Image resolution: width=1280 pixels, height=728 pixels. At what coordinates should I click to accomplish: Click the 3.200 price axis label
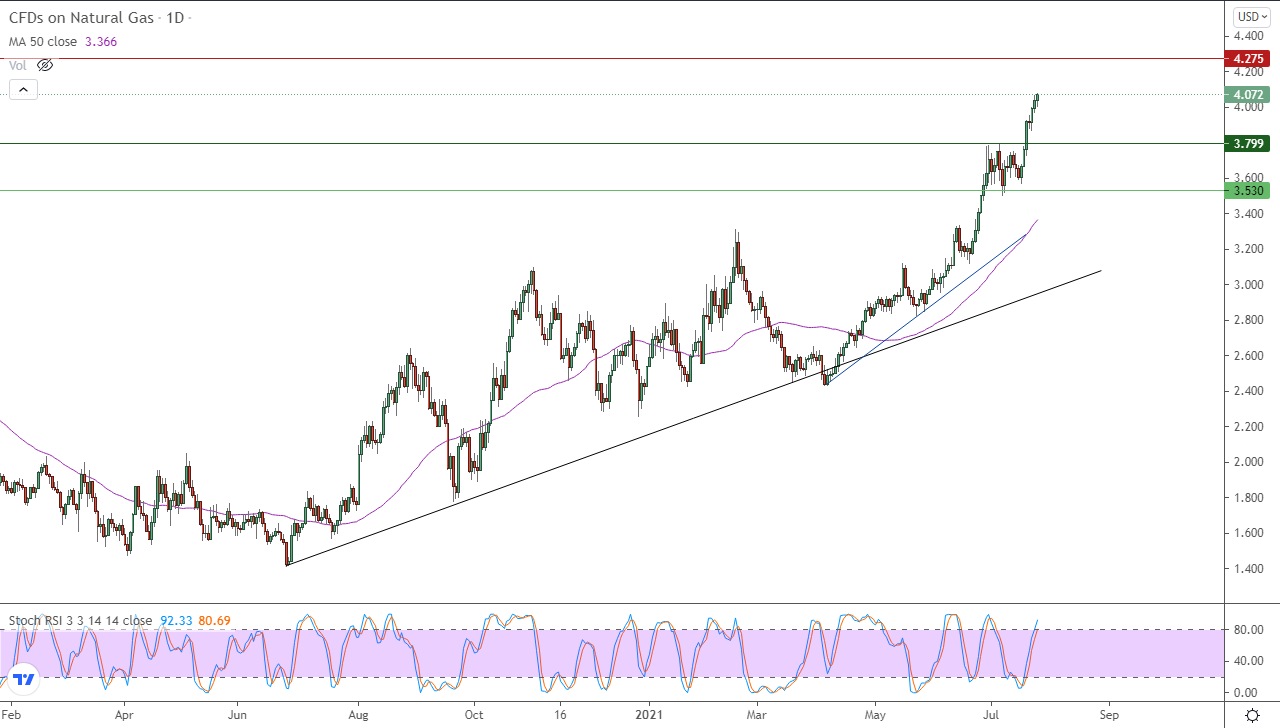click(x=1247, y=249)
